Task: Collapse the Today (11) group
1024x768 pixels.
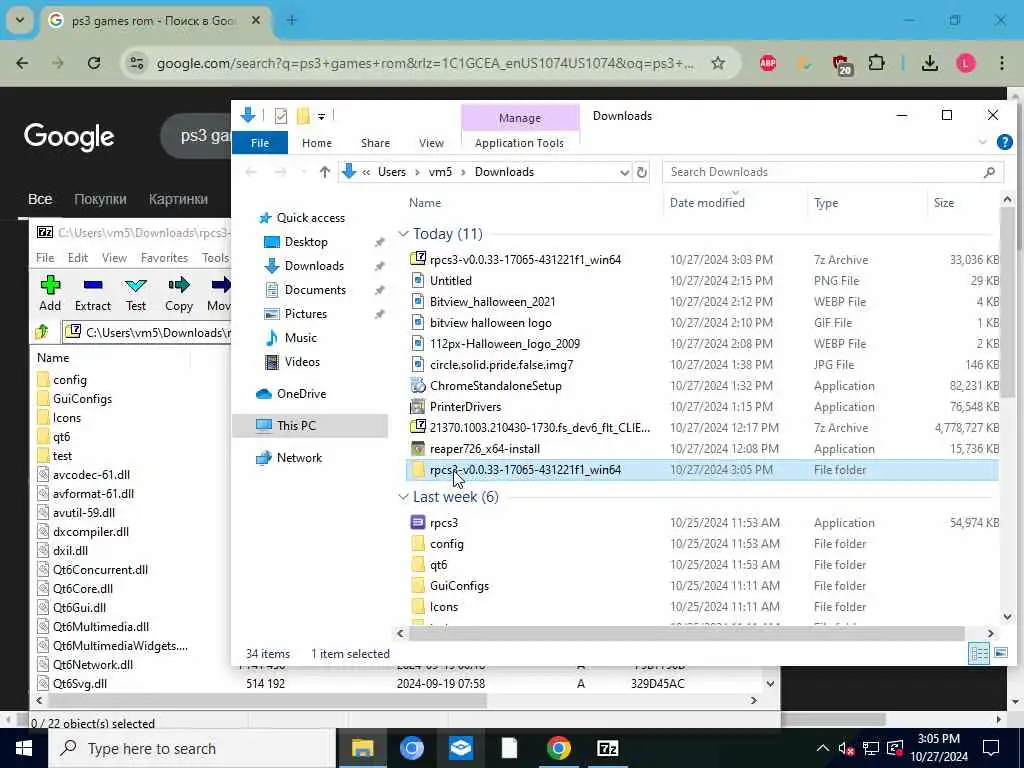Action: (403, 234)
